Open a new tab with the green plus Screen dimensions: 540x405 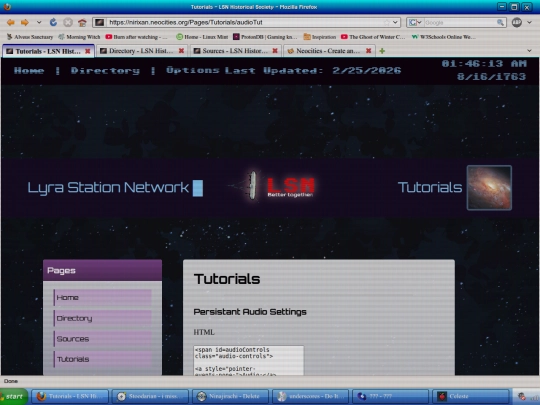382,51
